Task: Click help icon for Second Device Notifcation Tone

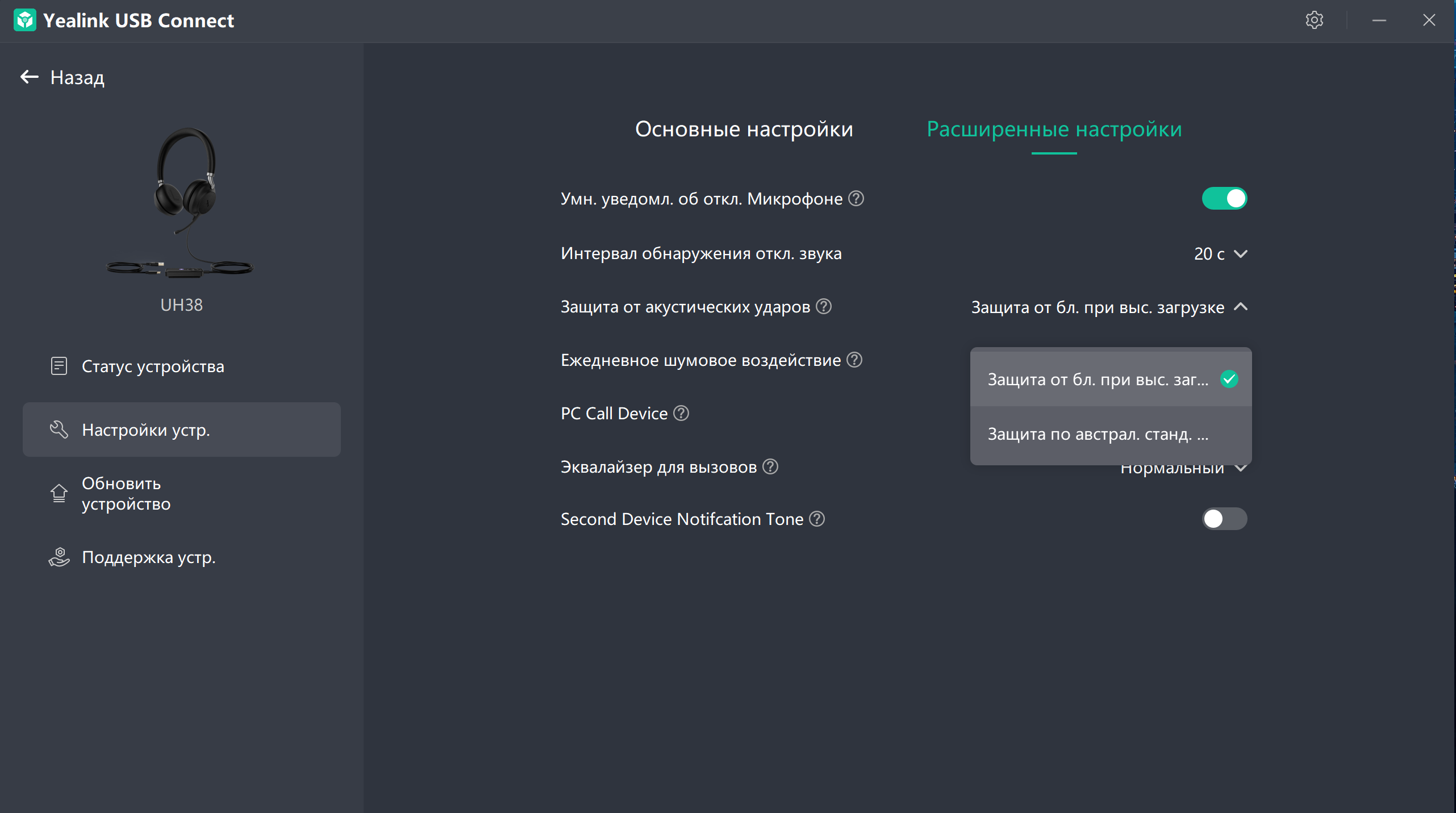Action: (817, 519)
